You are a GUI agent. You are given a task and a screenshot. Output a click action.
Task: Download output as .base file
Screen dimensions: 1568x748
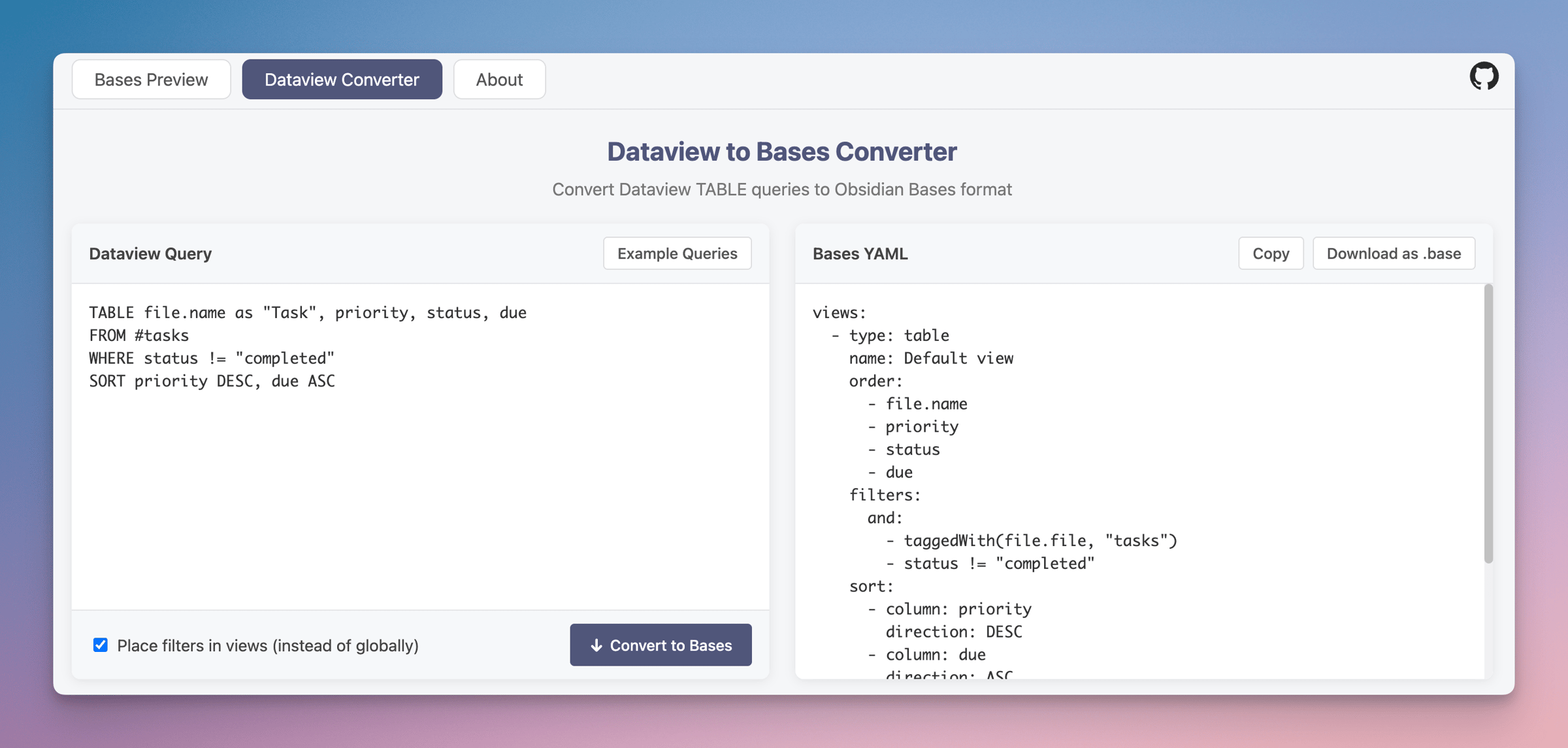1394,253
